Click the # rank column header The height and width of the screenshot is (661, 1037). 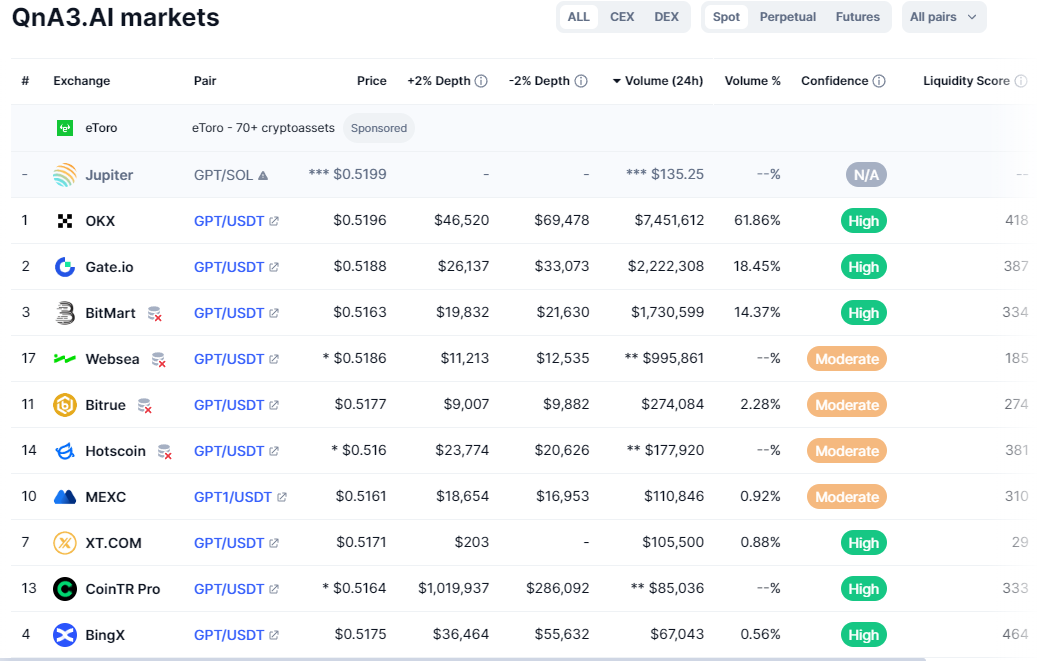(x=25, y=81)
